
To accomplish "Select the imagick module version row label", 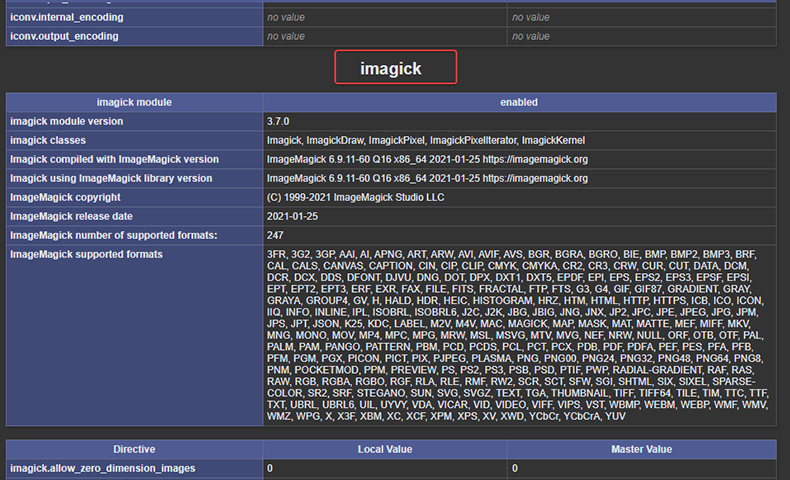I will pos(67,121).
